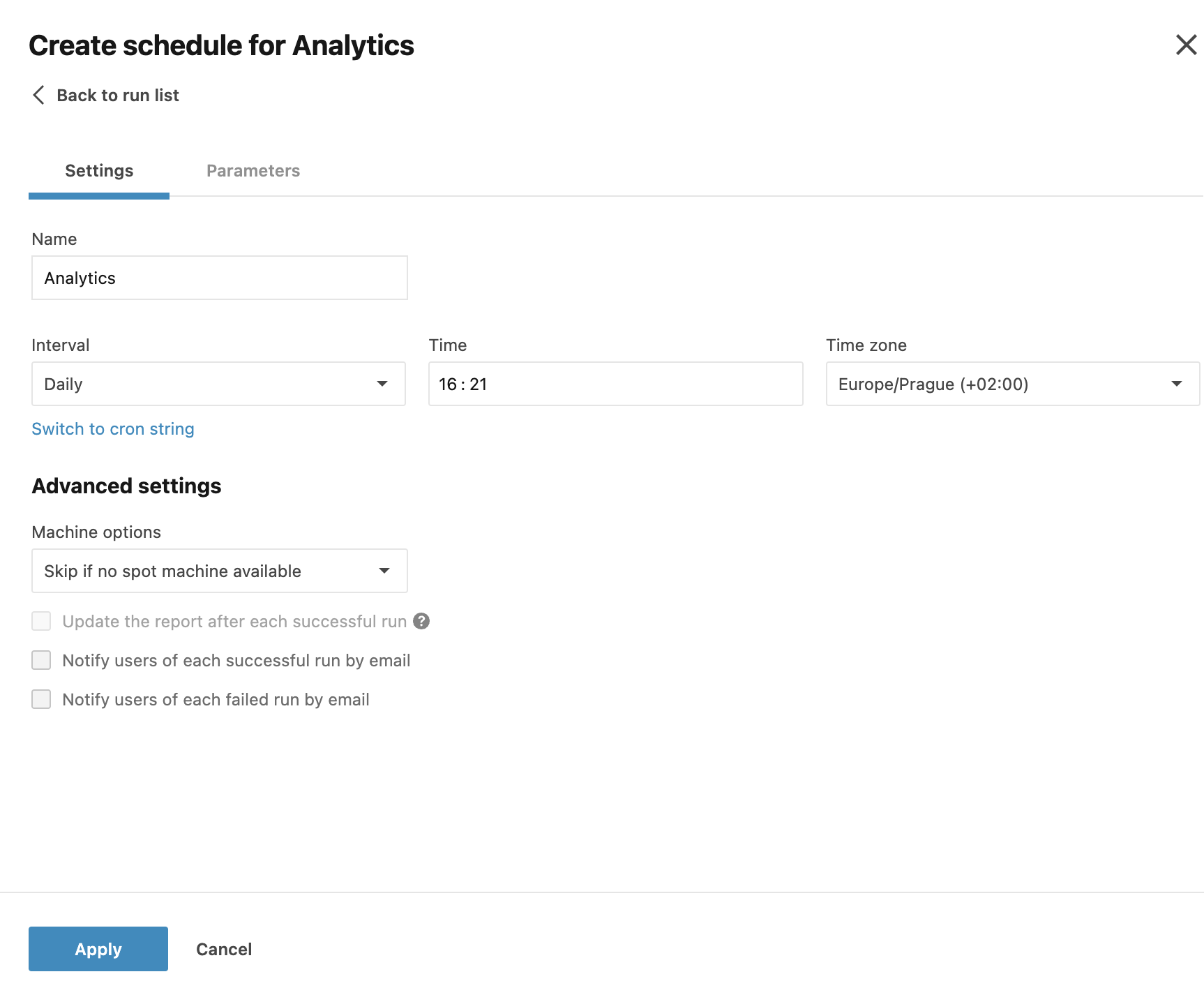1204x988 pixels.
Task: Enable notify users of each failed run by email
Action: [x=41, y=699]
